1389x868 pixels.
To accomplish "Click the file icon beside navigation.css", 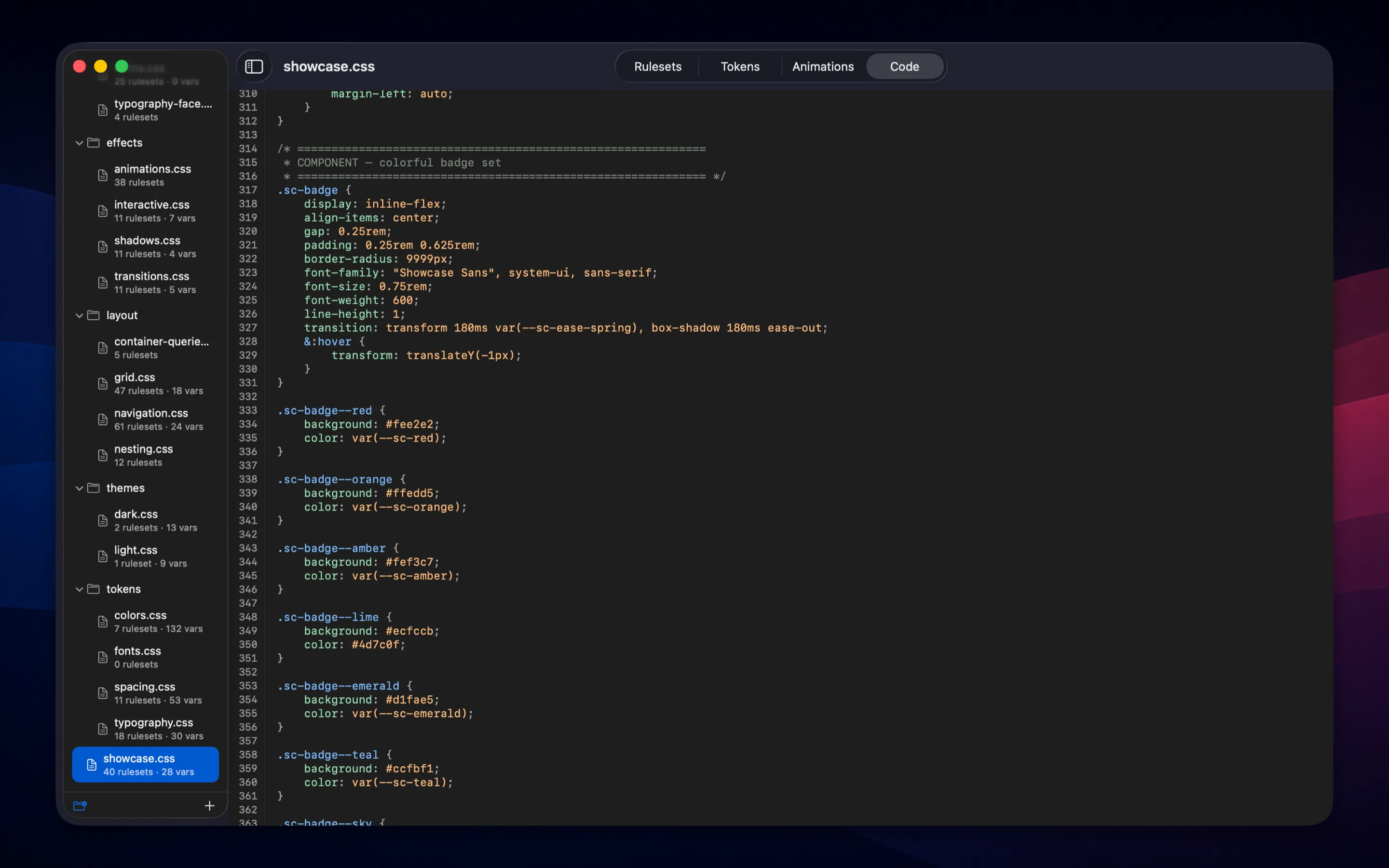I will click(103, 420).
